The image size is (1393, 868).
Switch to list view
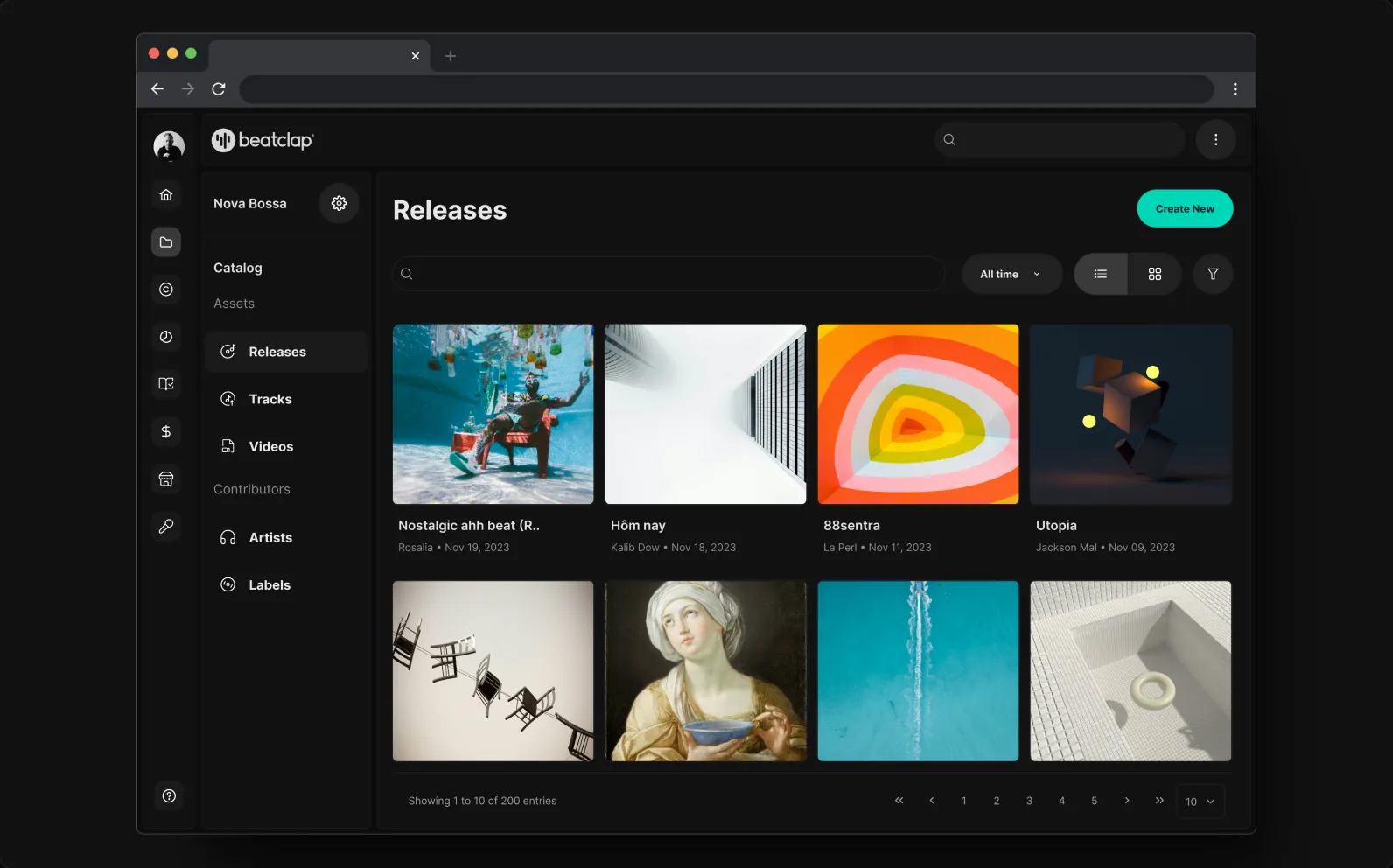1101,274
